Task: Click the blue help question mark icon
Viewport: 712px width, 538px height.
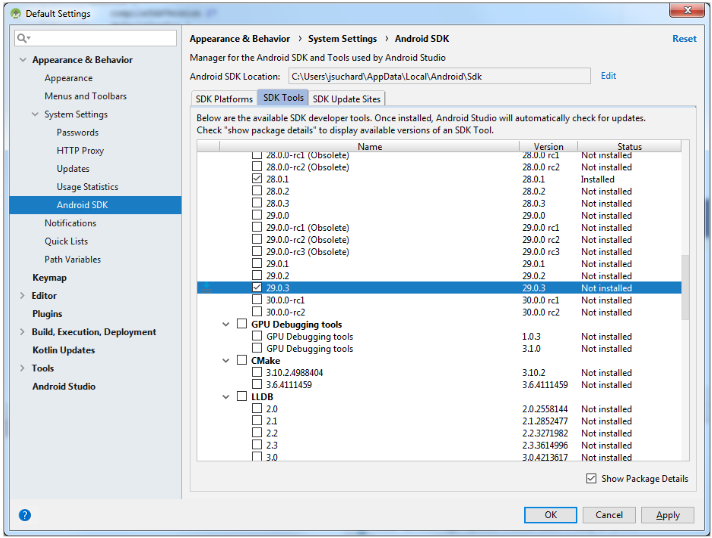Action: click(x=25, y=515)
